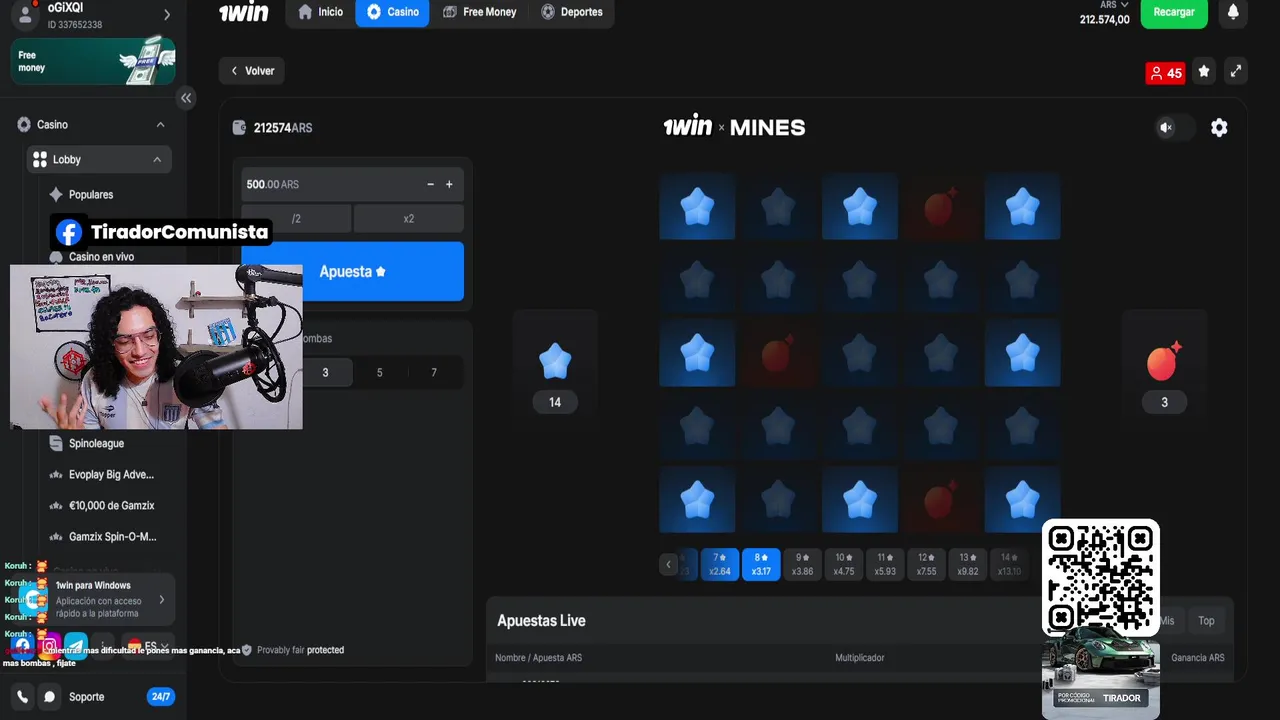Increase the bet with the plus button
Image resolution: width=1280 pixels, height=720 pixels.
pyautogui.click(x=449, y=184)
